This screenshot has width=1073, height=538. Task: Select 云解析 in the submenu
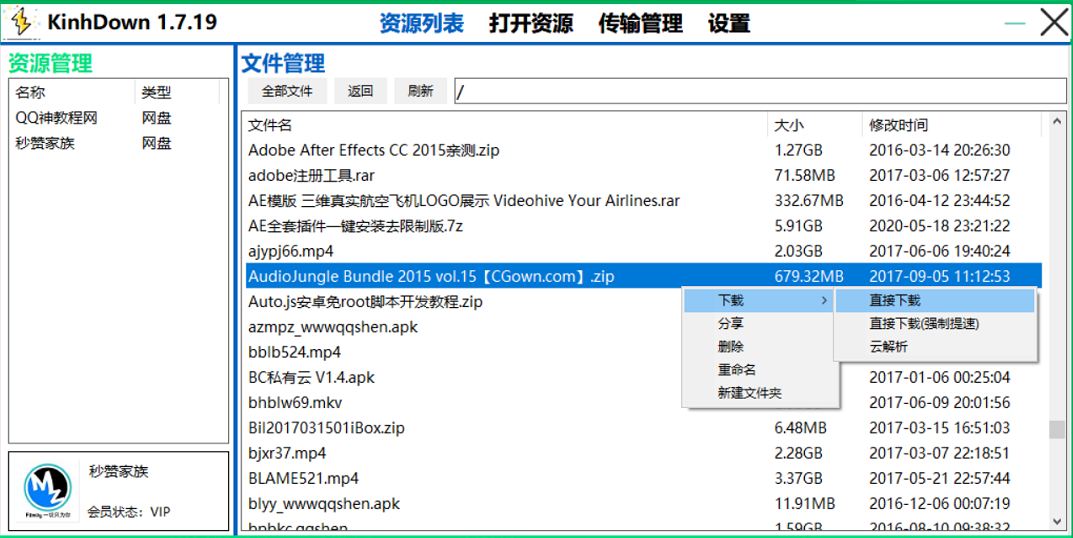pos(935,347)
